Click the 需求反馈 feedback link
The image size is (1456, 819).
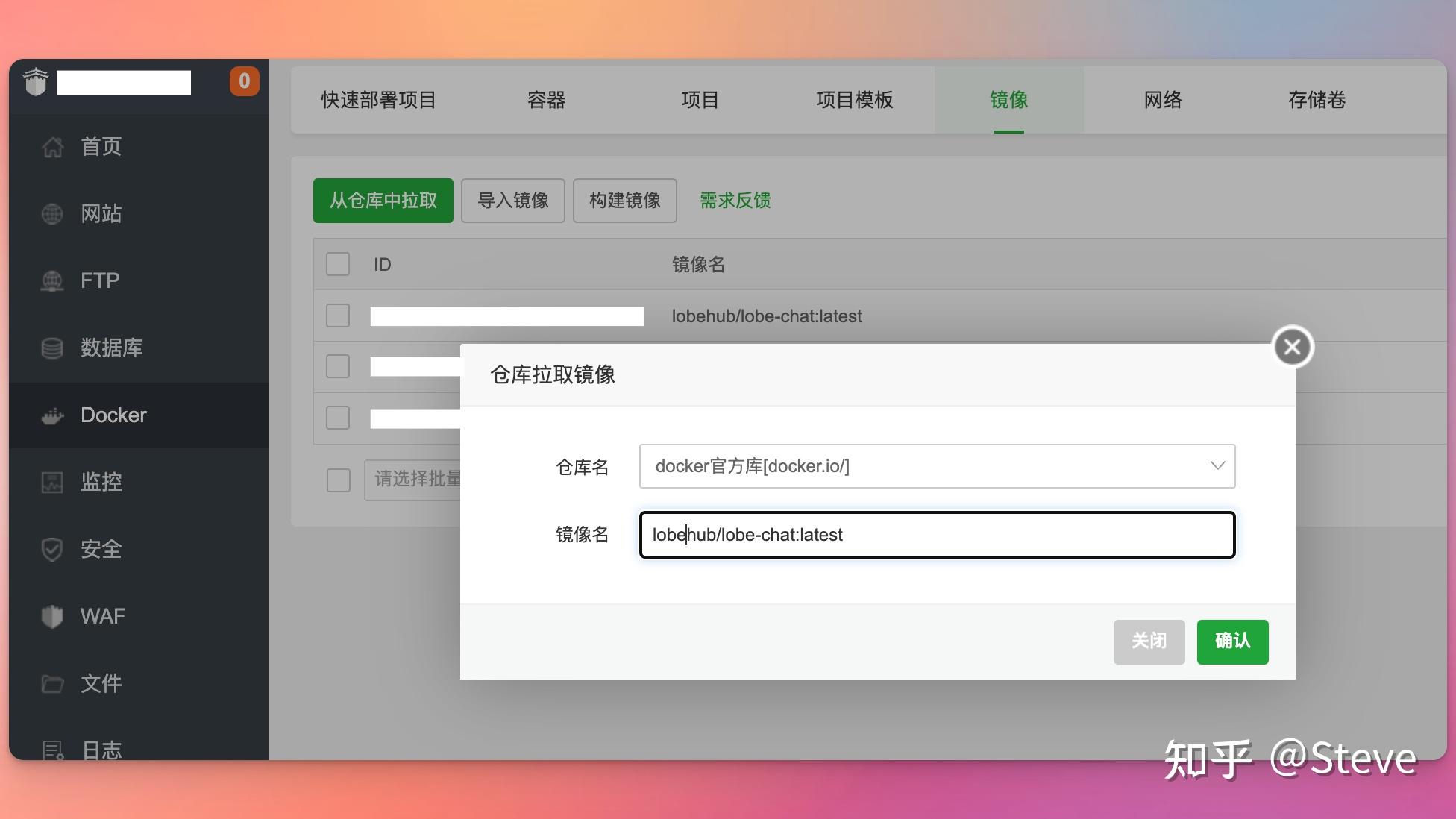(x=734, y=200)
